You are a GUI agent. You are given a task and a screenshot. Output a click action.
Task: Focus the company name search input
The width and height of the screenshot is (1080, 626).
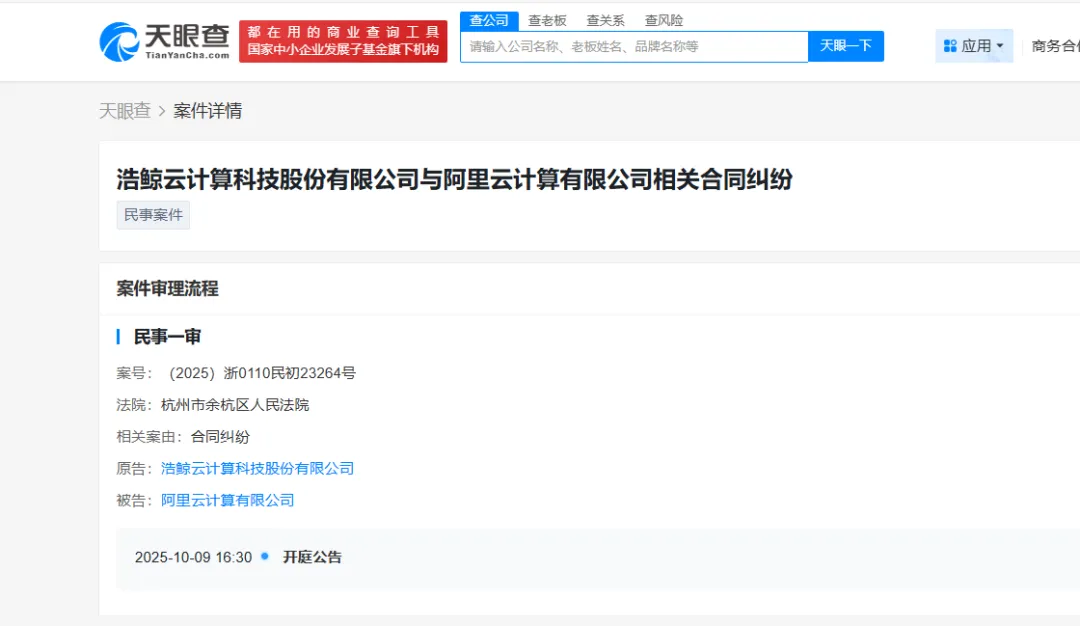634,47
